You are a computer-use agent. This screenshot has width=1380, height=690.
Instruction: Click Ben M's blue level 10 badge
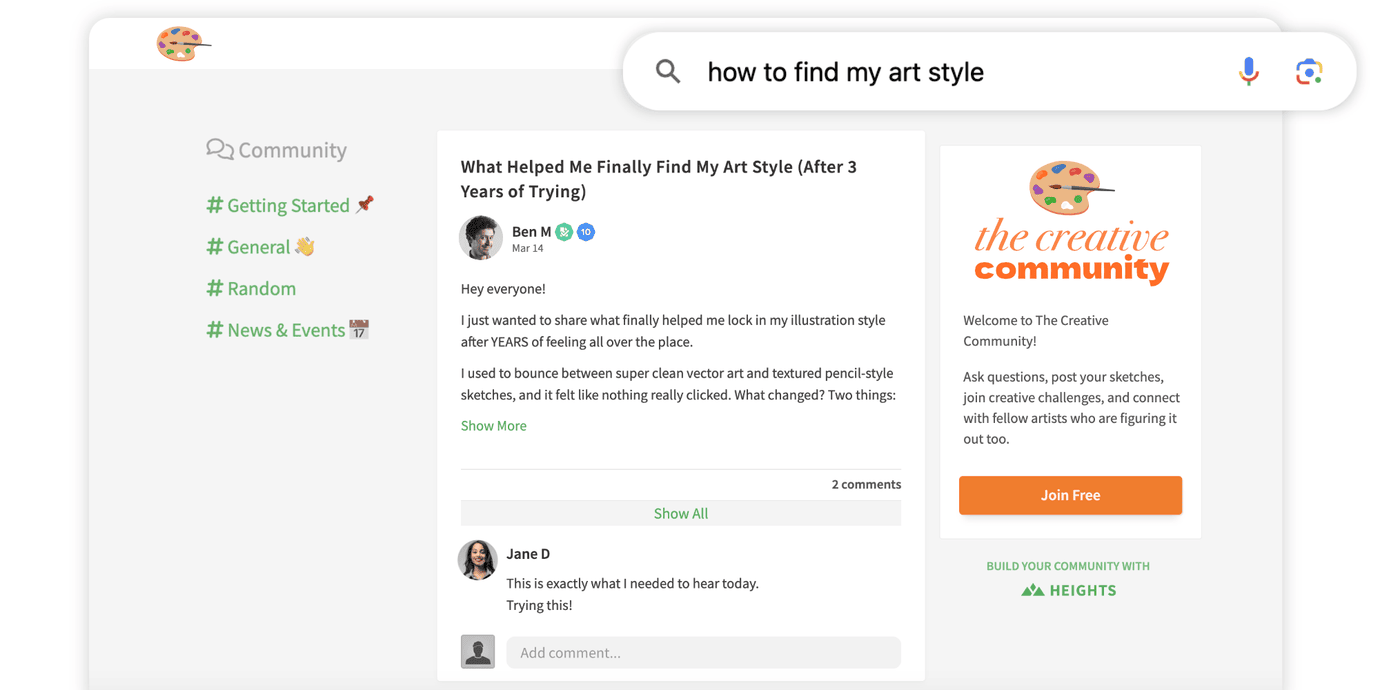(586, 232)
